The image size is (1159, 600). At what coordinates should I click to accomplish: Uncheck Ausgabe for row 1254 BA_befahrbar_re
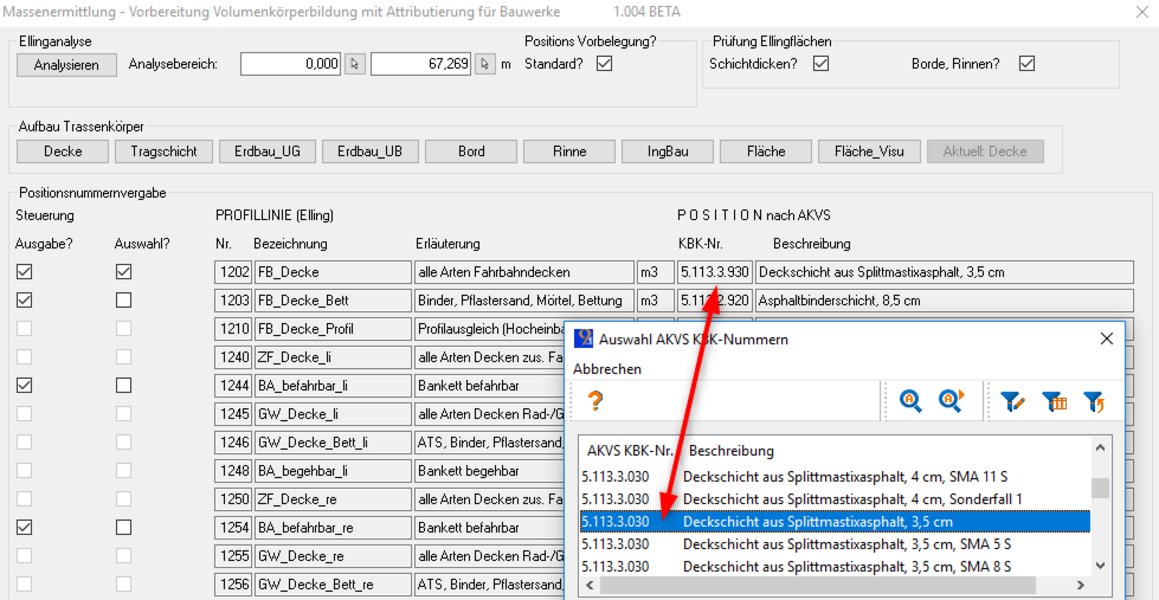pyautogui.click(x=24, y=528)
